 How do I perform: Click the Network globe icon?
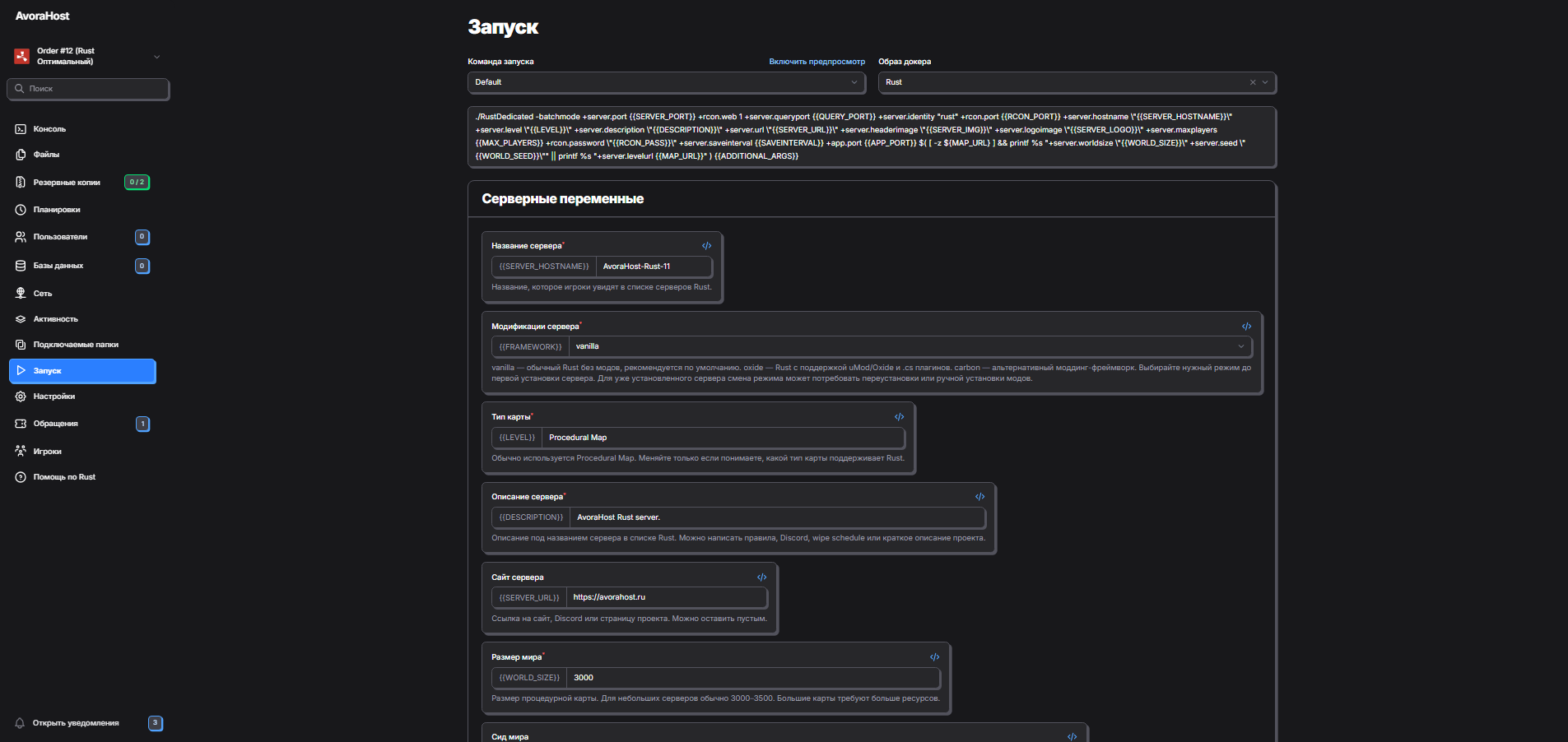(x=21, y=294)
